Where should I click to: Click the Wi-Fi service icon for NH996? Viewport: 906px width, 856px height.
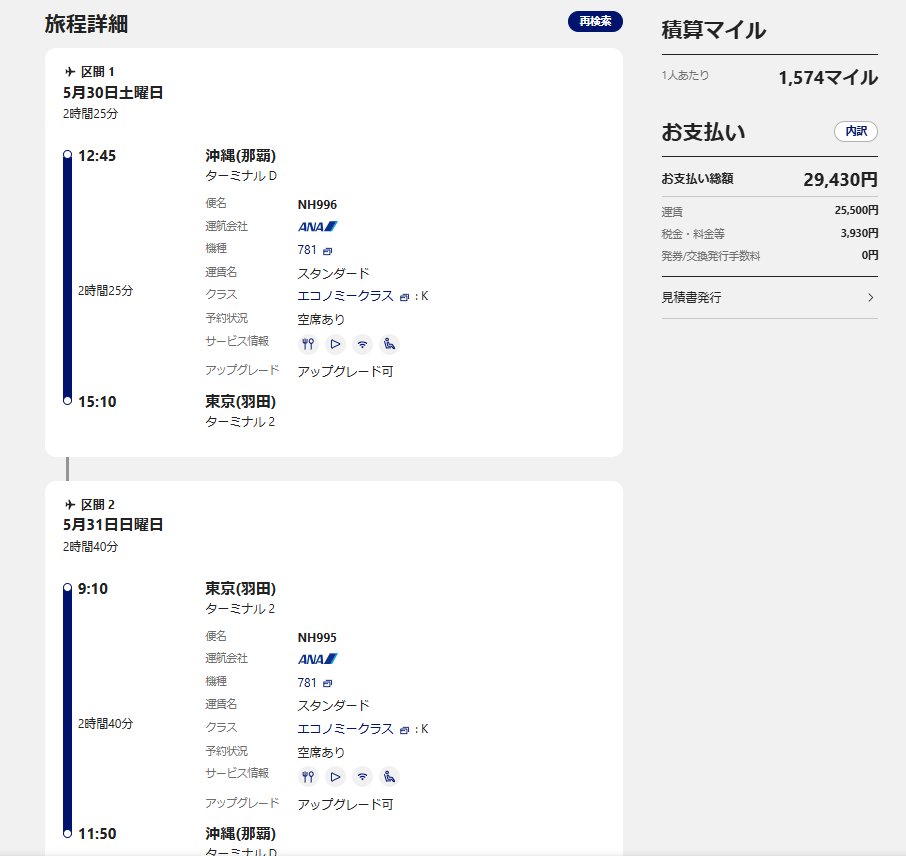[362, 344]
